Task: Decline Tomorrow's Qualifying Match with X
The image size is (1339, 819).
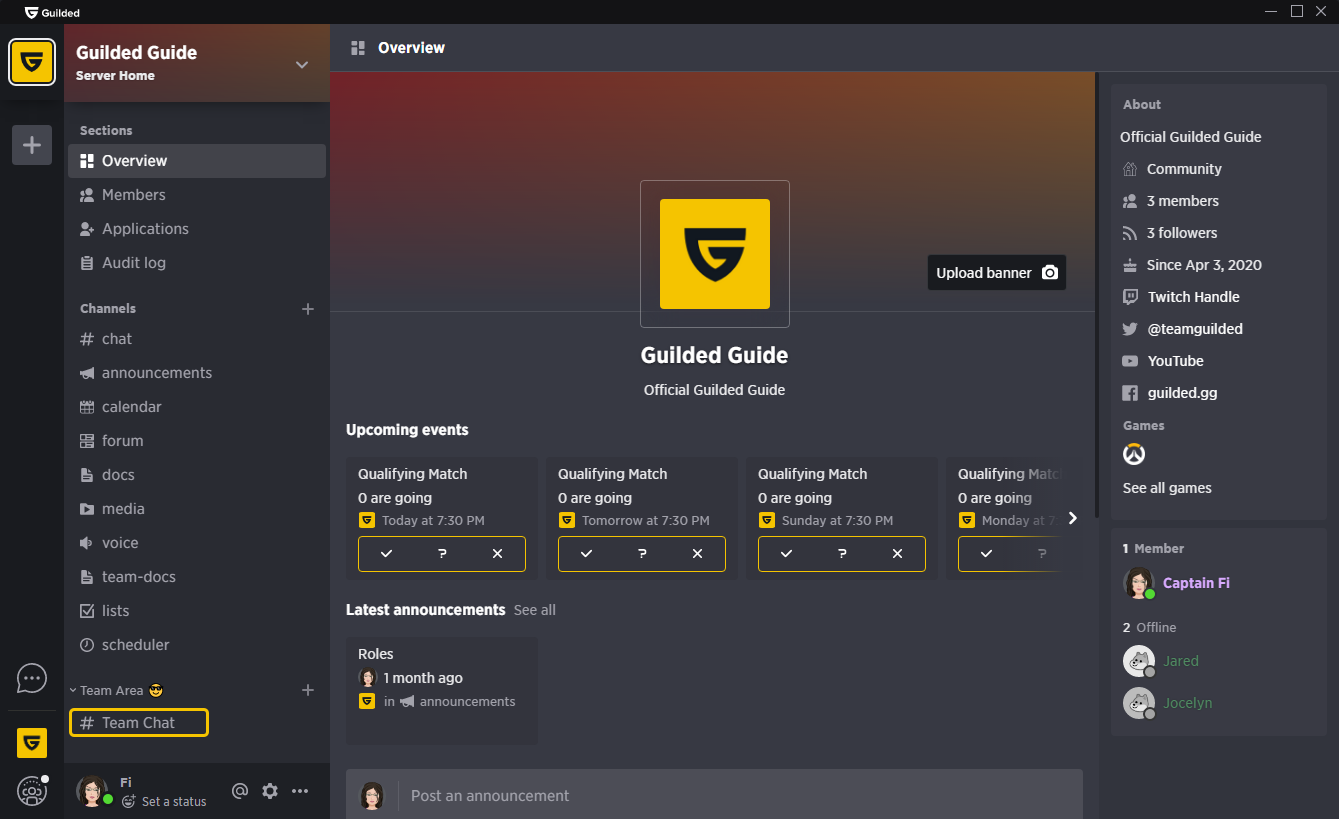Action: click(x=697, y=554)
